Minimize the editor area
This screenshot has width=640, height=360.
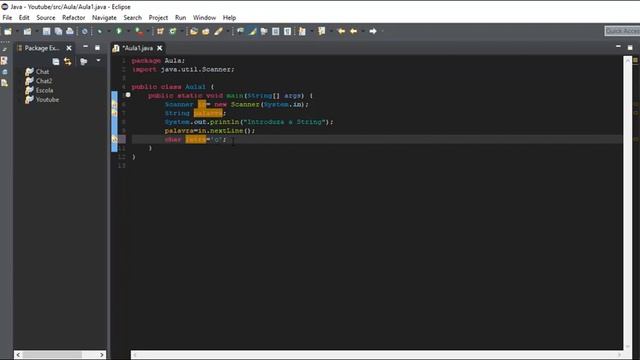pos(618,47)
